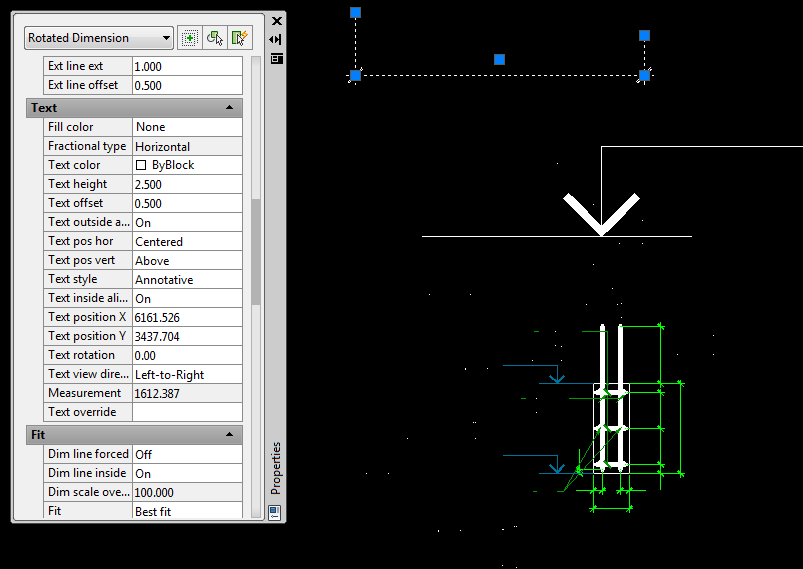Open the Rotated Dimension object type dropdown

[98, 38]
